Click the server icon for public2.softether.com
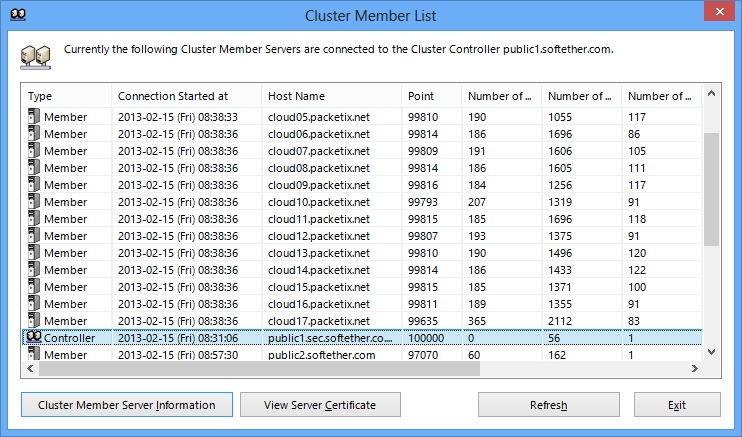 click(34, 353)
